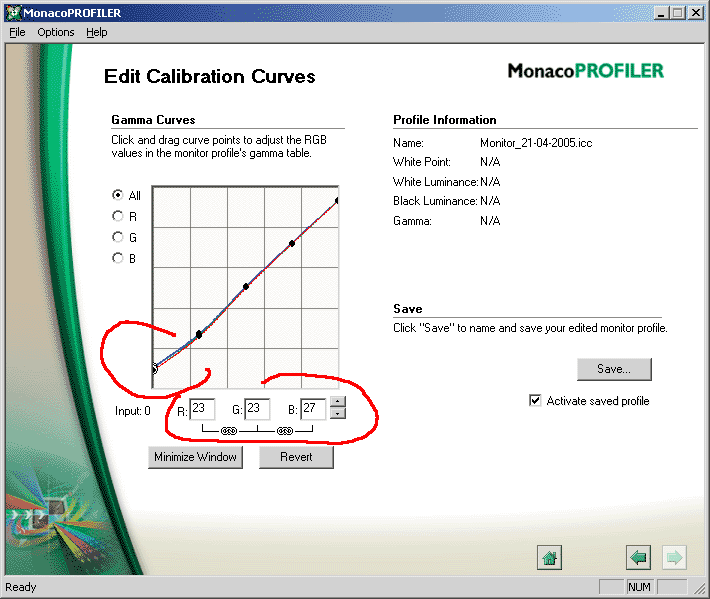Click the Minimize Window button

pos(195,457)
